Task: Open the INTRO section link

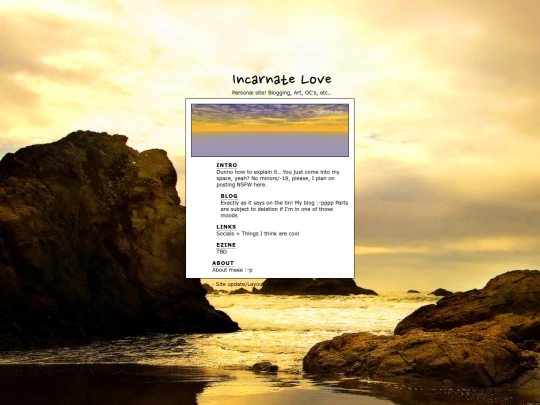Action: pos(227,165)
